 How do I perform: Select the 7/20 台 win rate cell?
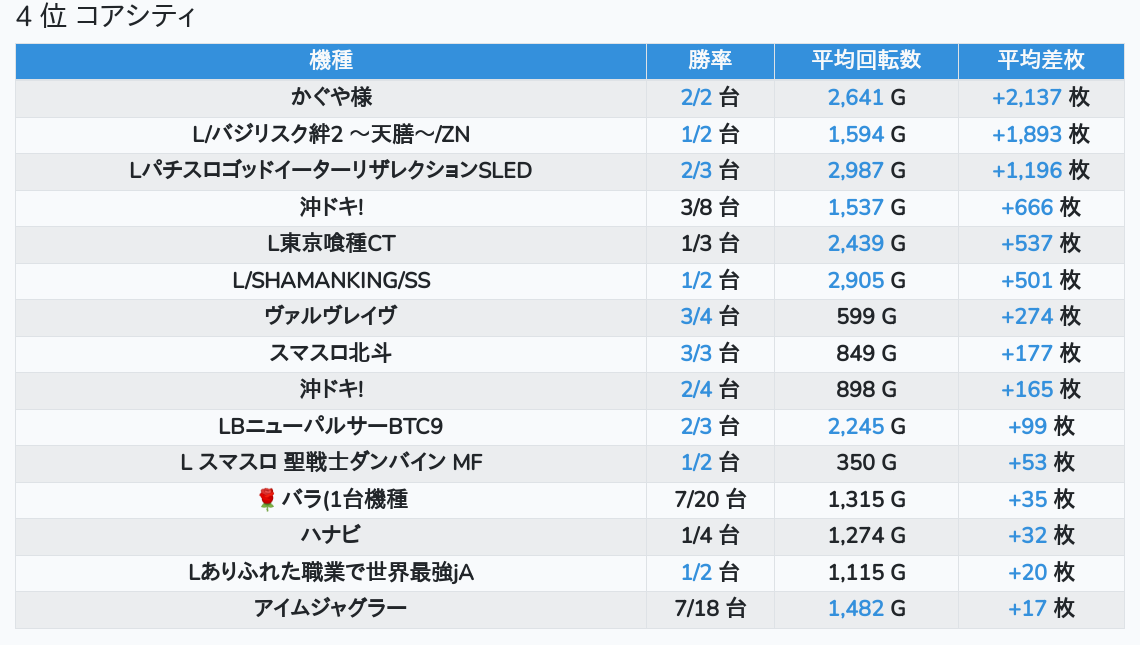(x=710, y=500)
